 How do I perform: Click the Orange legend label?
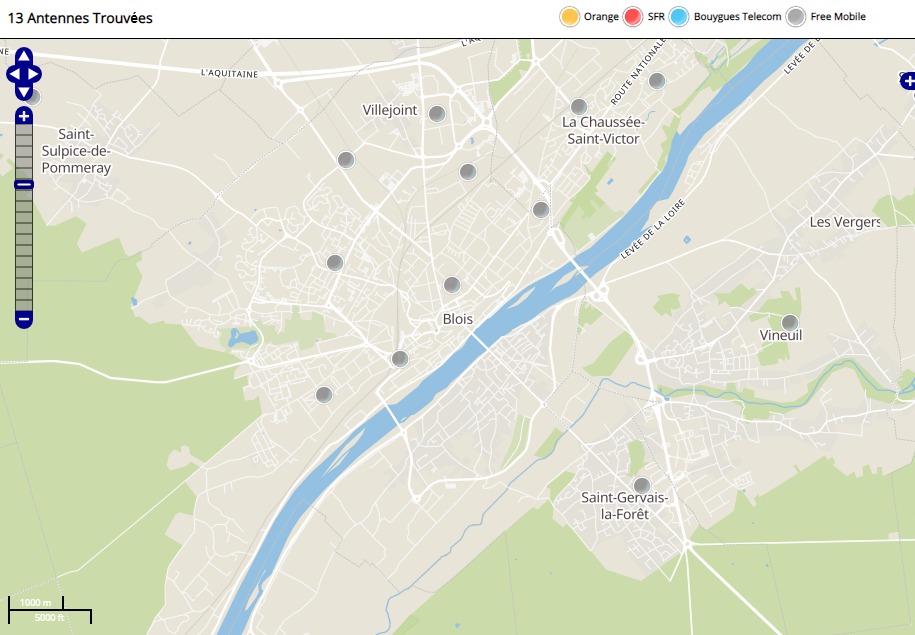pyautogui.click(x=601, y=17)
